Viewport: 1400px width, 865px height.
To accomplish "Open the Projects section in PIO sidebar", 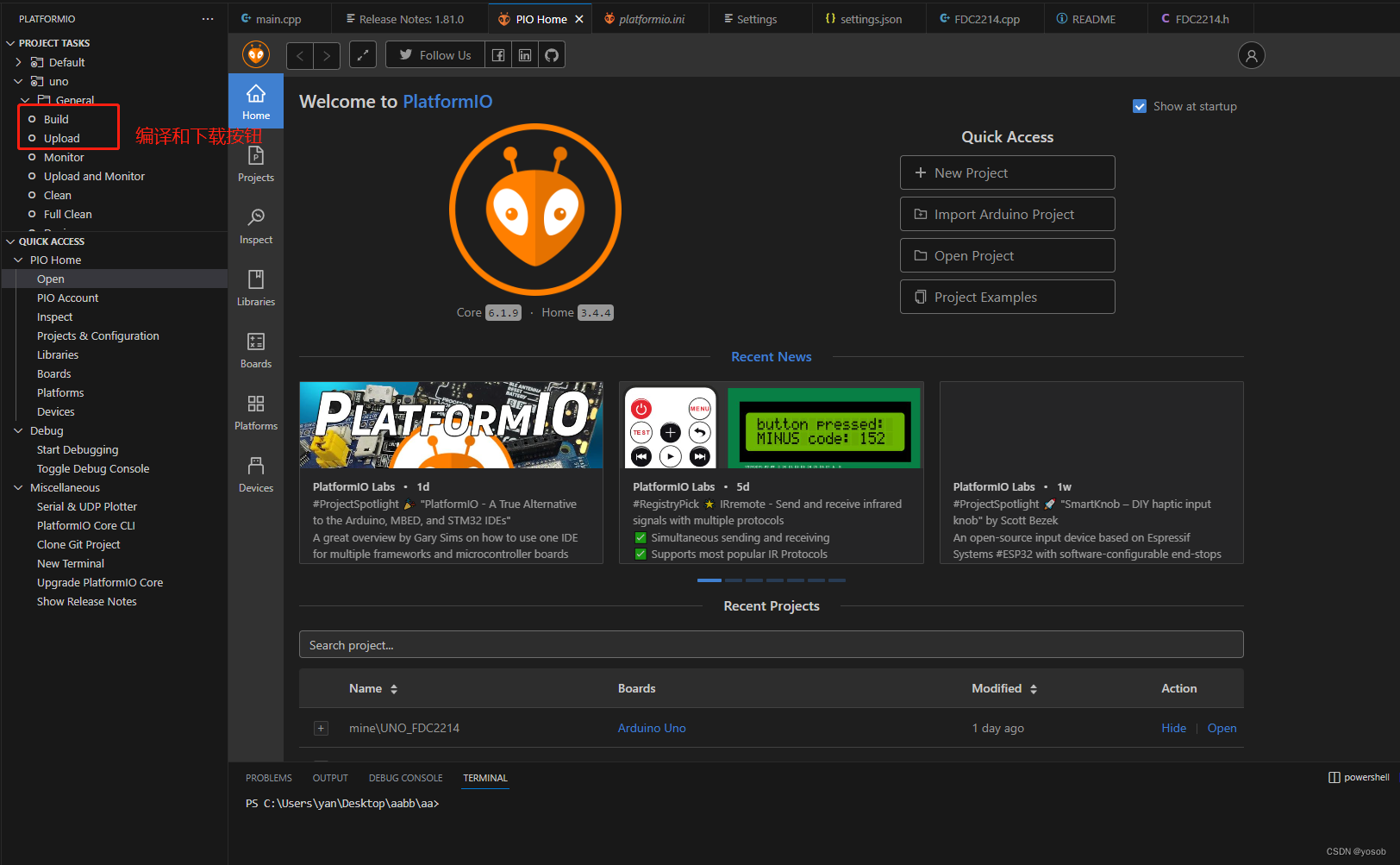I will tap(256, 164).
